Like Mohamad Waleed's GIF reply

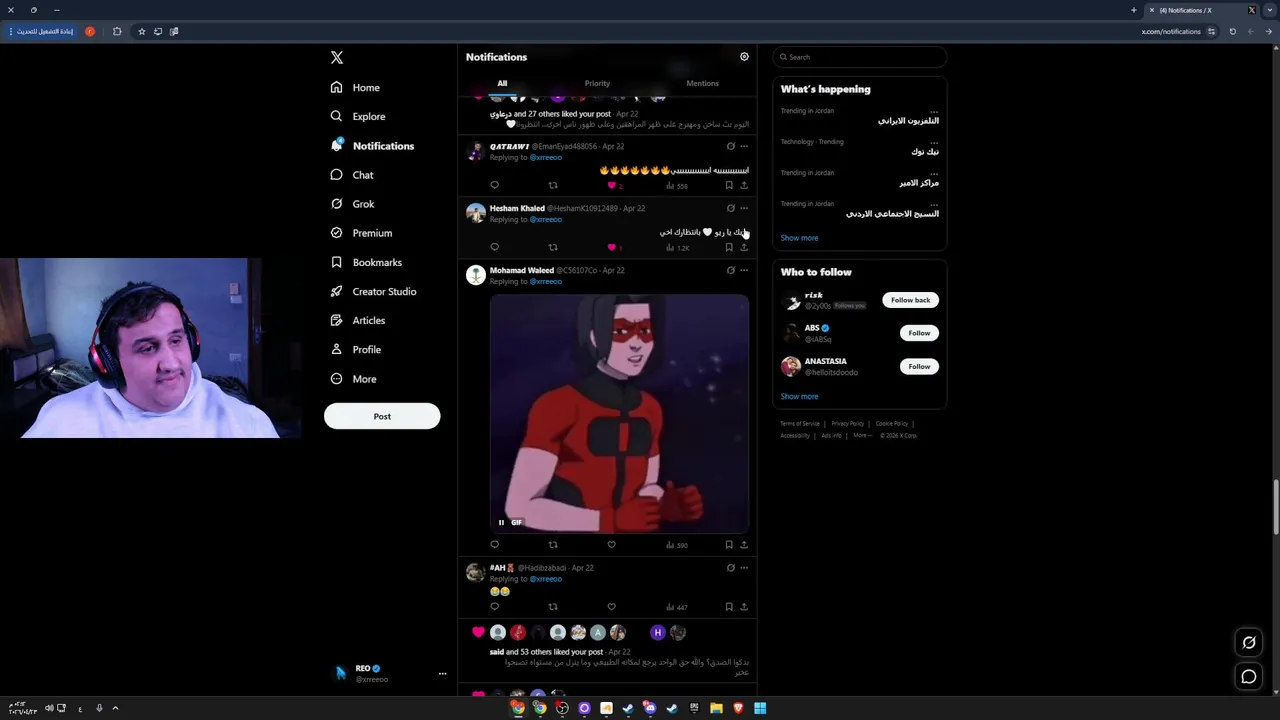(612, 545)
